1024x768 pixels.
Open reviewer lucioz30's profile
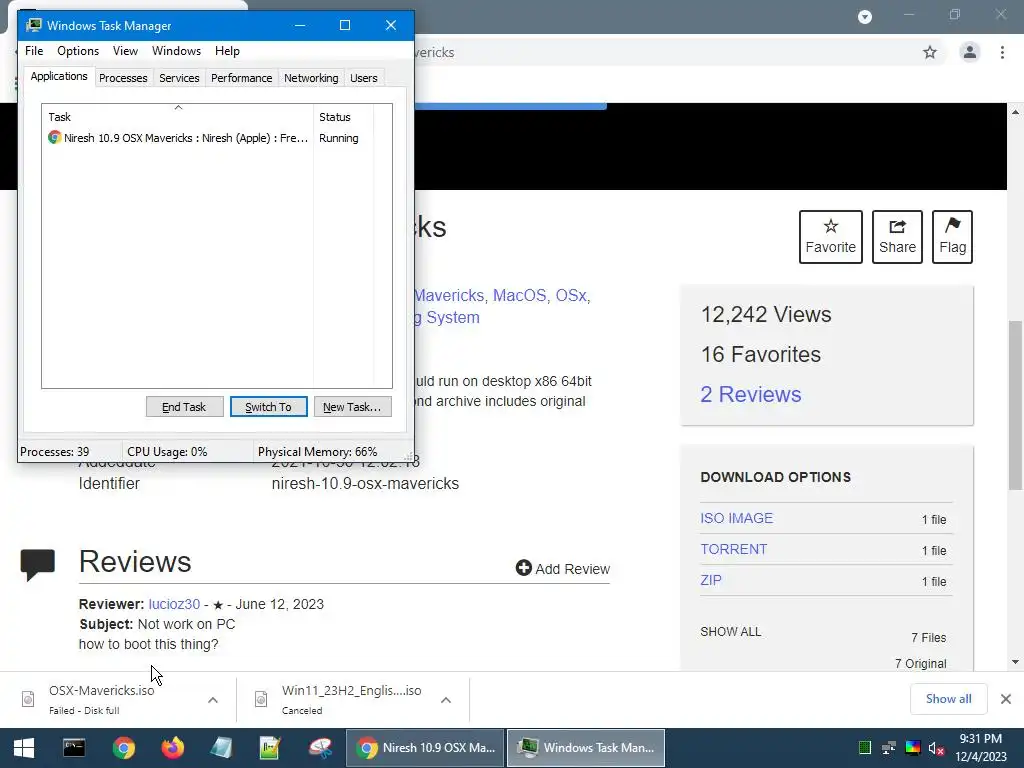click(x=174, y=604)
